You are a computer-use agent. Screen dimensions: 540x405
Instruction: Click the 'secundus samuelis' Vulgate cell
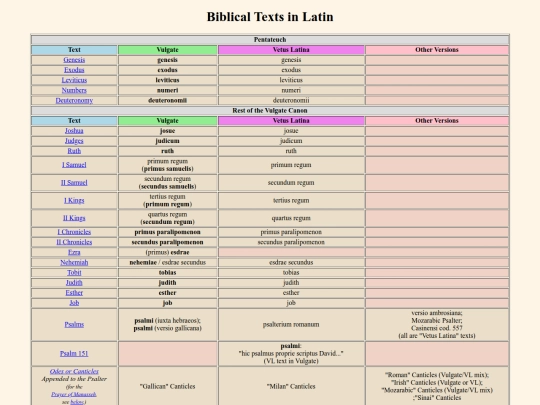tap(167, 183)
